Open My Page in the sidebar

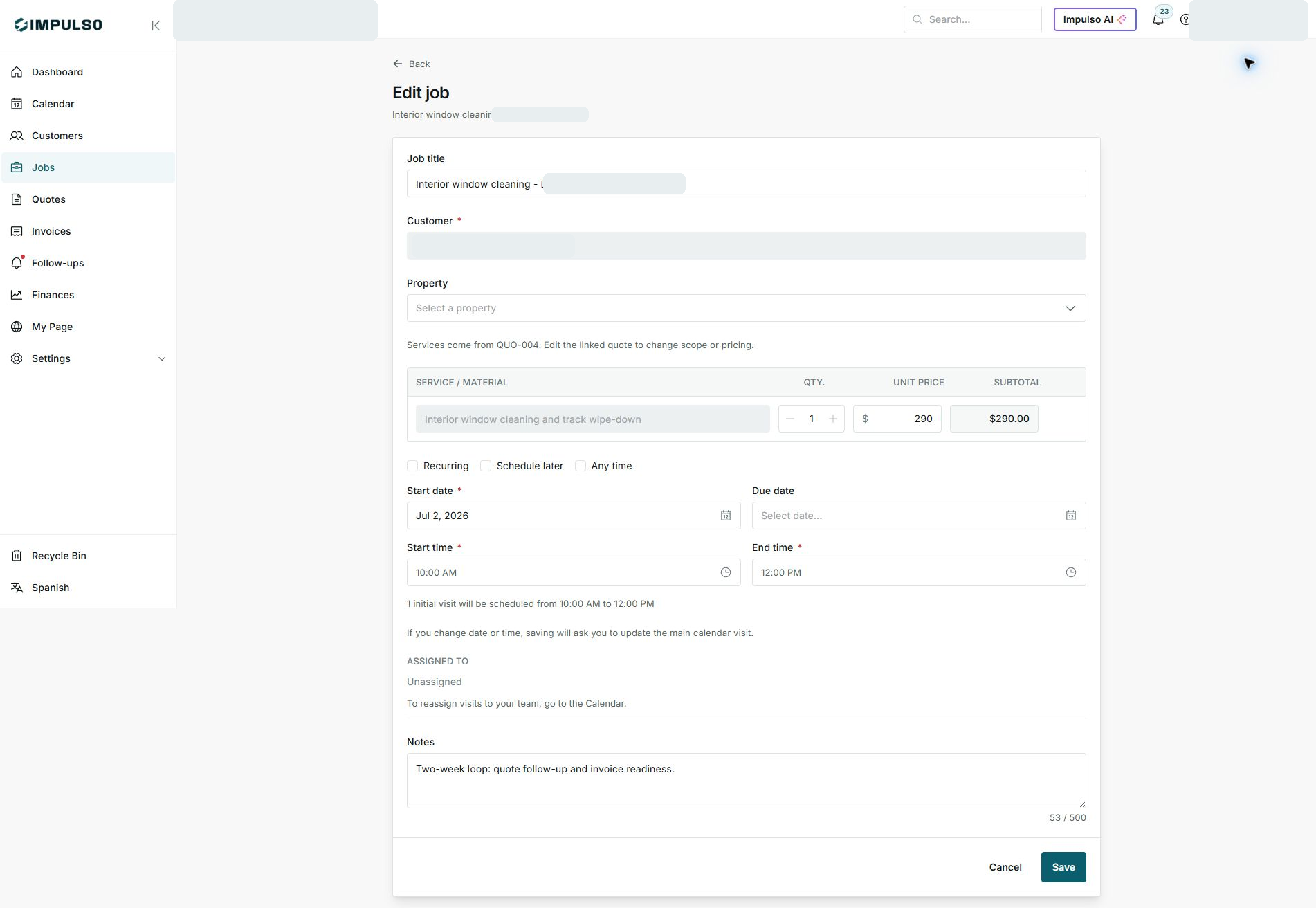[x=88, y=327]
